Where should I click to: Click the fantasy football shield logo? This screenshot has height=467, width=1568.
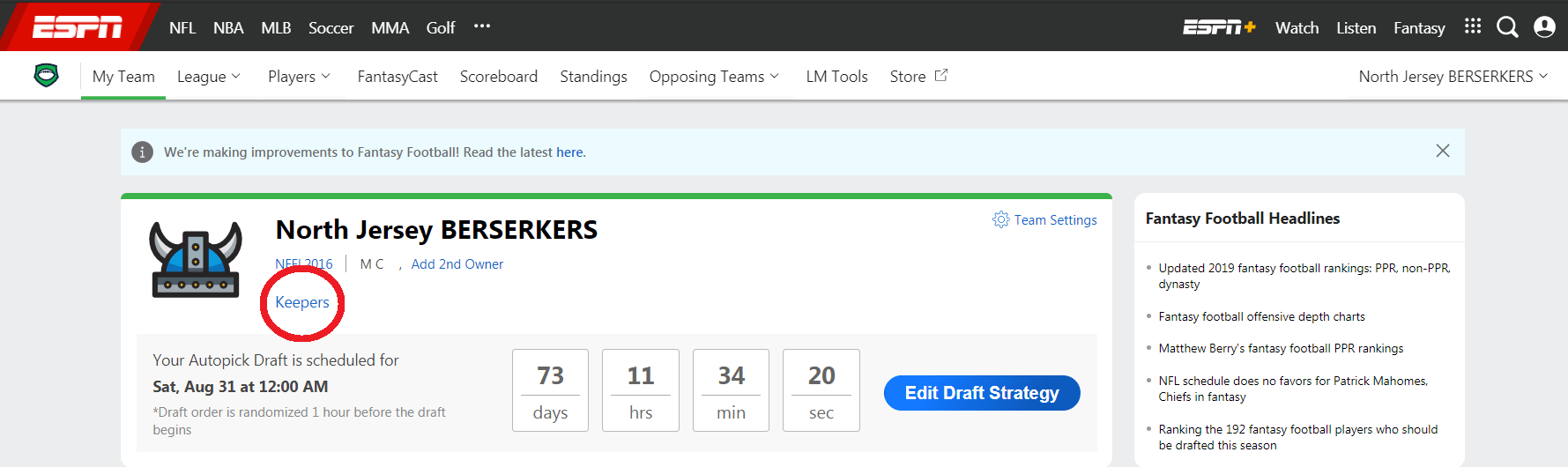46,76
